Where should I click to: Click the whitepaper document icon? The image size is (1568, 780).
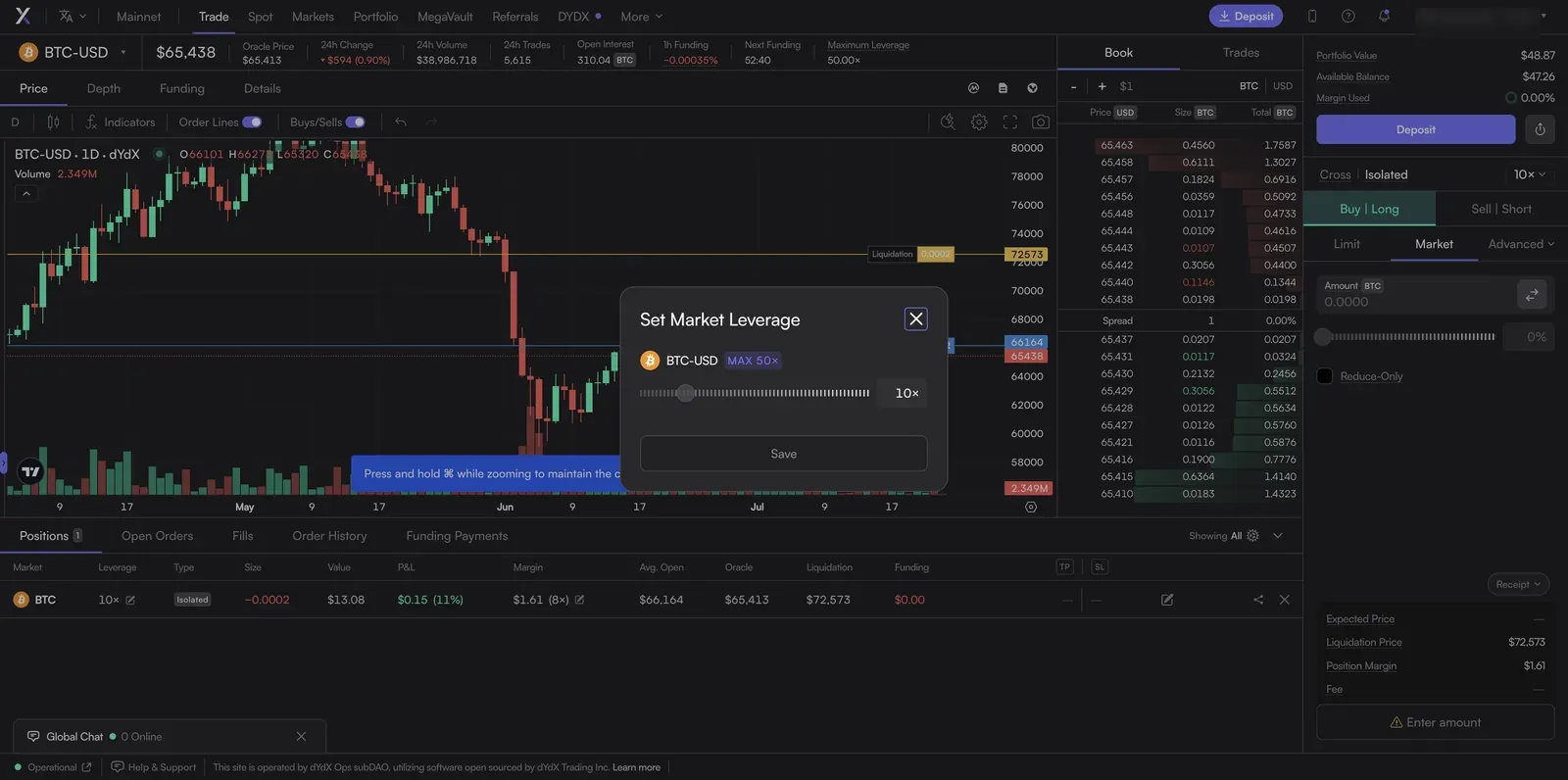tap(1003, 88)
